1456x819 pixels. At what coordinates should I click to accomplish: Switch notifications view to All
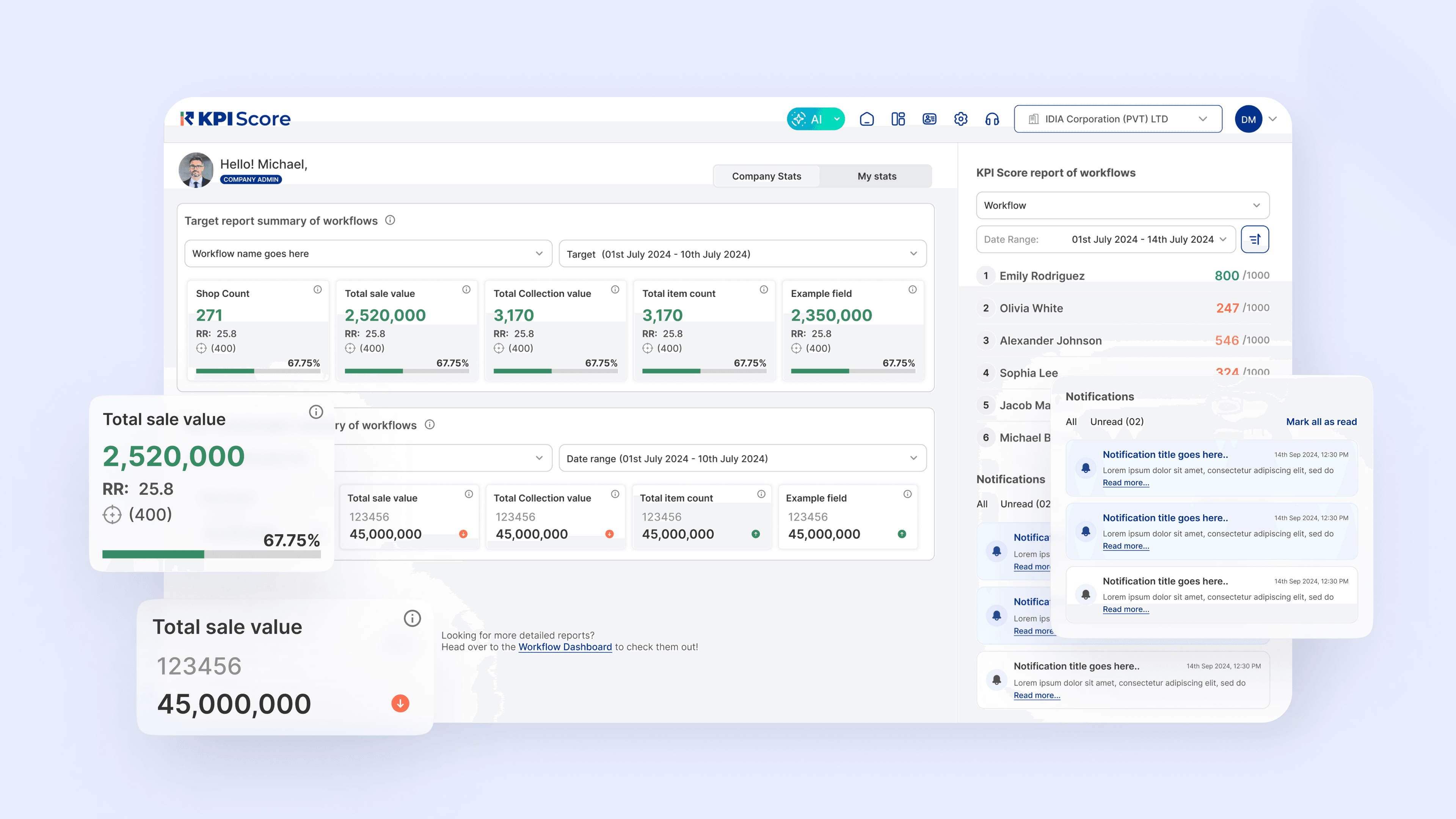coord(1071,421)
